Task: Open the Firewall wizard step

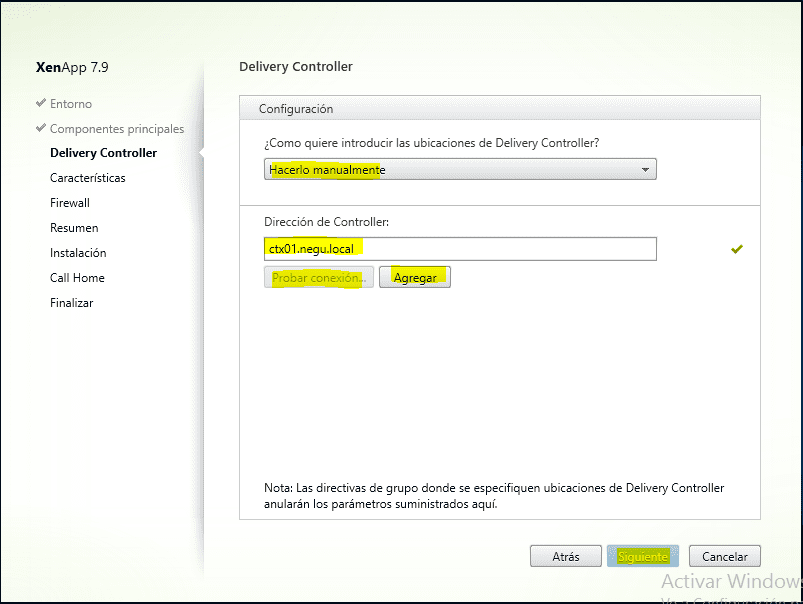Action: click(69, 202)
